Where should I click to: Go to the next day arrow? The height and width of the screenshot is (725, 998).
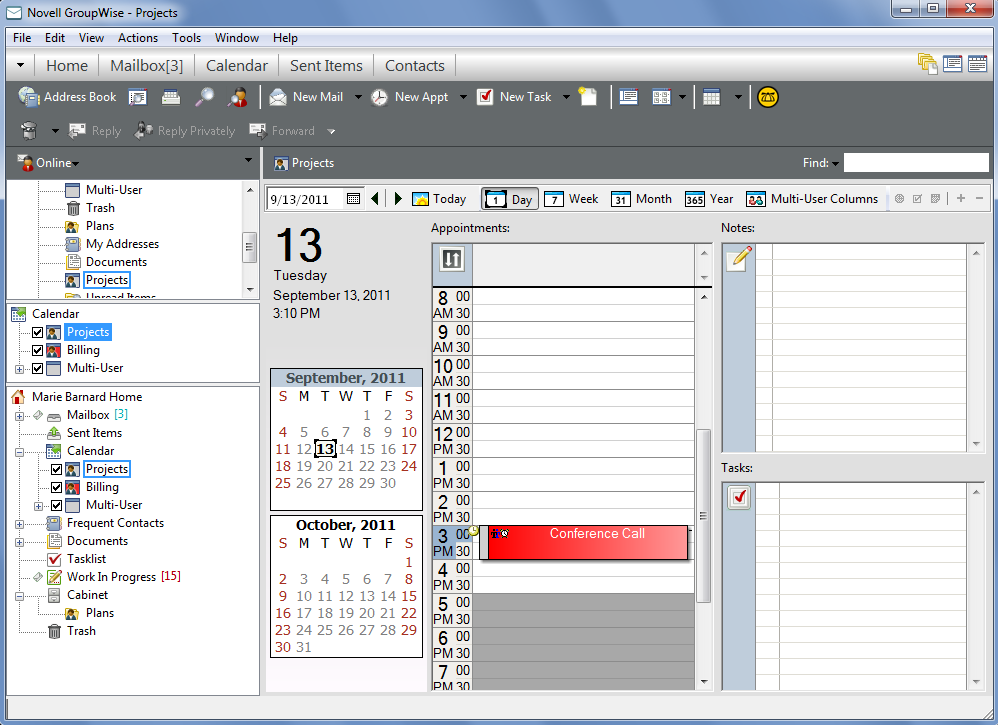point(398,199)
